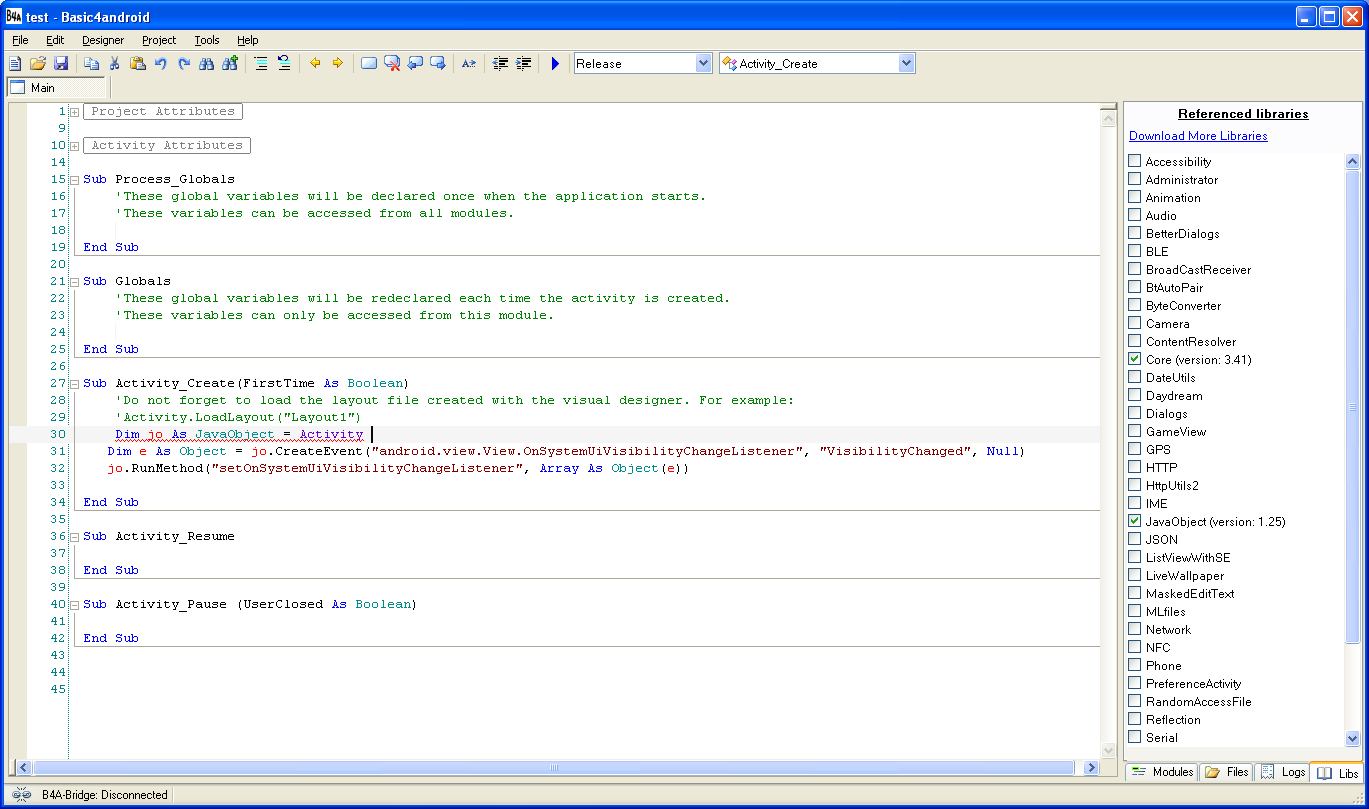Open Find using the plain binoculars icon
The width and height of the screenshot is (1369, 809).
(x=207, y=63)
